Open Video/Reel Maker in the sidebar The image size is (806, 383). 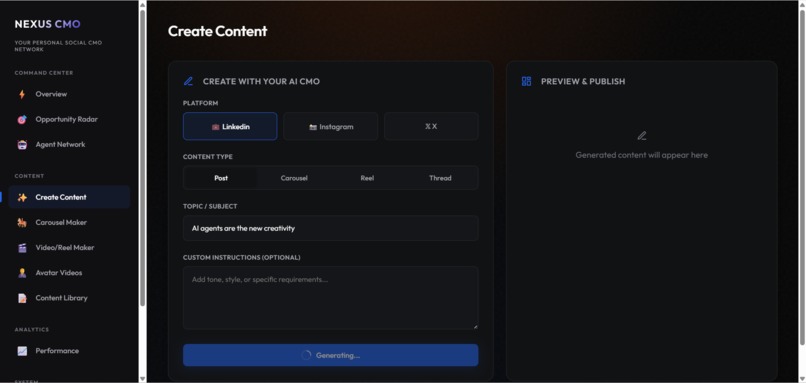pos(69,248)
